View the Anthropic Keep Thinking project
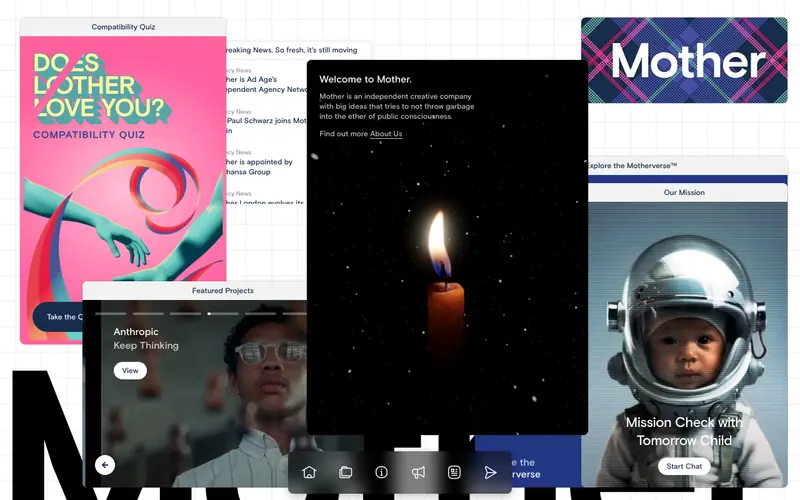The image size is (800, 500). click(130, 371)
